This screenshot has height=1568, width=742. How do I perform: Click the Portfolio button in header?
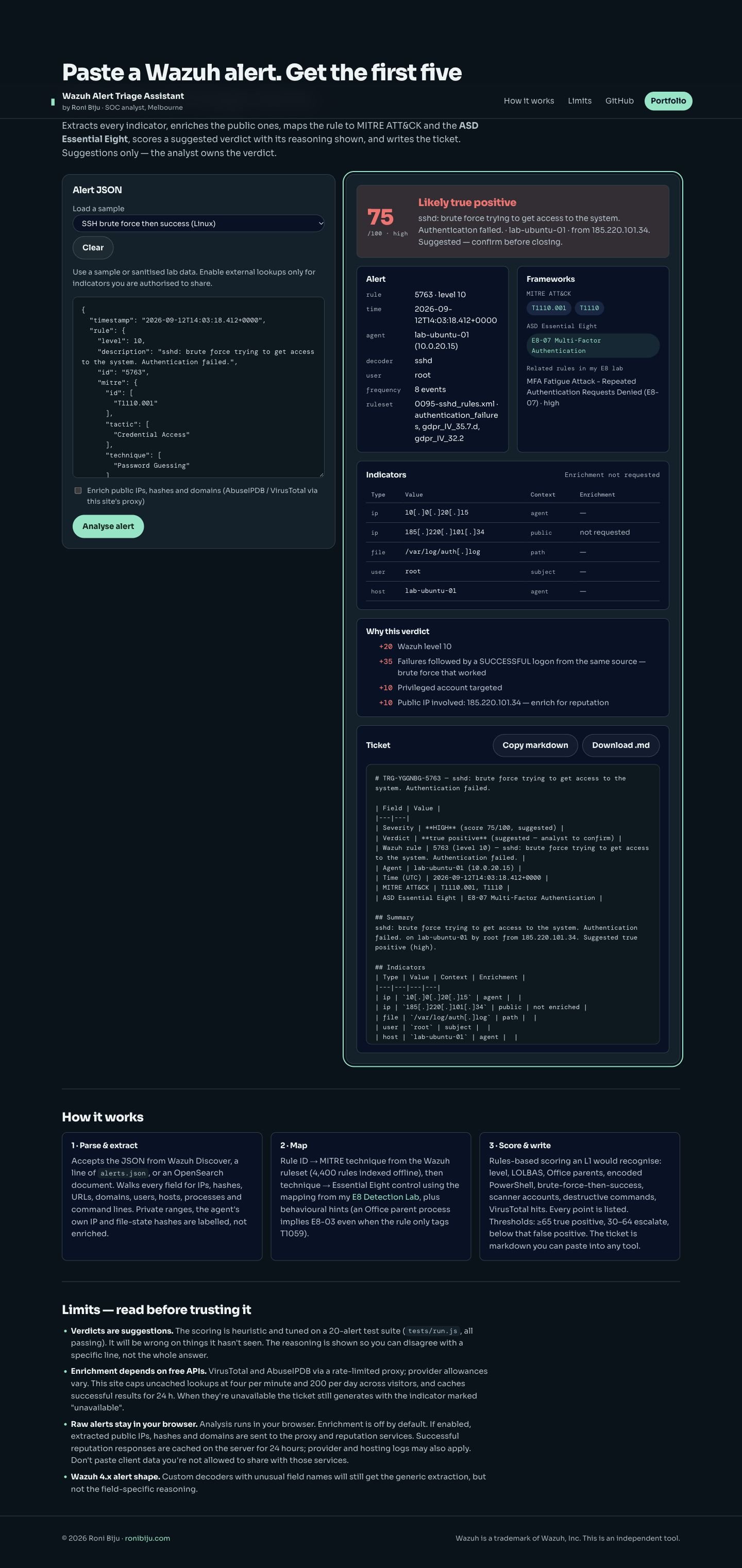tap(668, 101)
